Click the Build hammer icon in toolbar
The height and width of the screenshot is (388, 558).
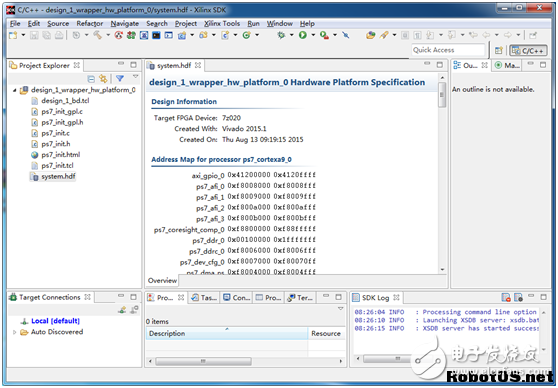tap(98, 35)
